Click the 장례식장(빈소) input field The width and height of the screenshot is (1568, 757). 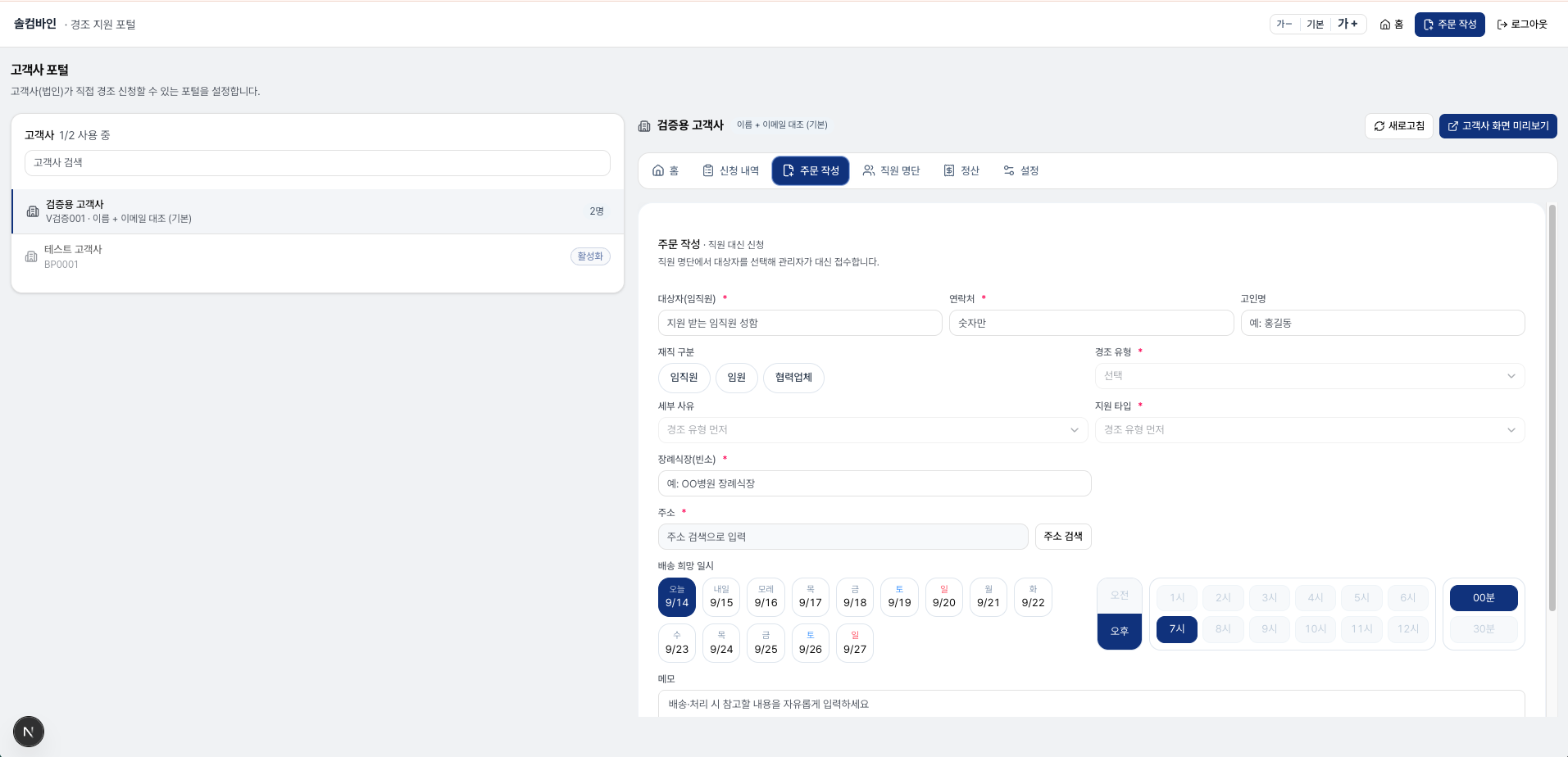[x=875, y=483]
